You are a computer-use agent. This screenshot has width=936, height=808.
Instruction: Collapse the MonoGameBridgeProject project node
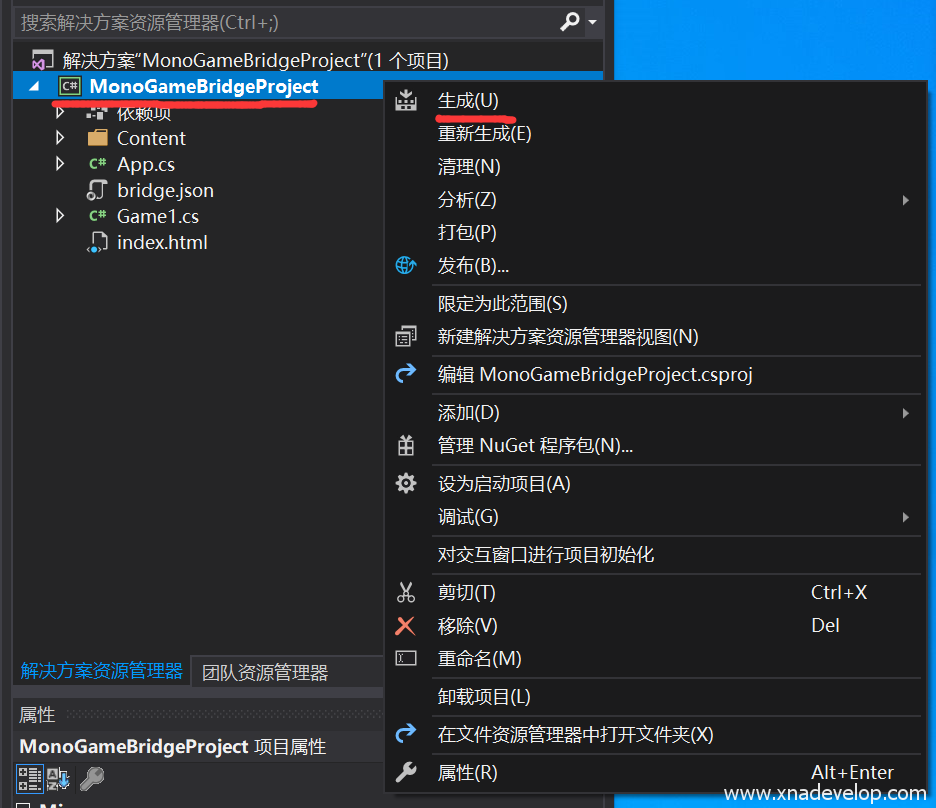(34, 87)
